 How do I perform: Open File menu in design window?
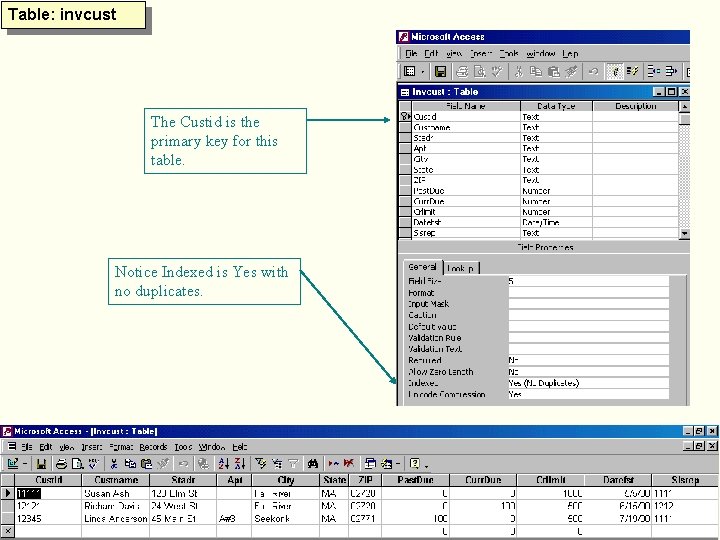[411, 54]
